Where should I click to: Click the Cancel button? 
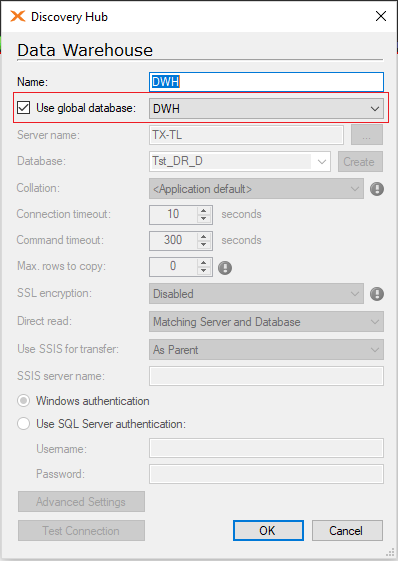tap(347, 530)
